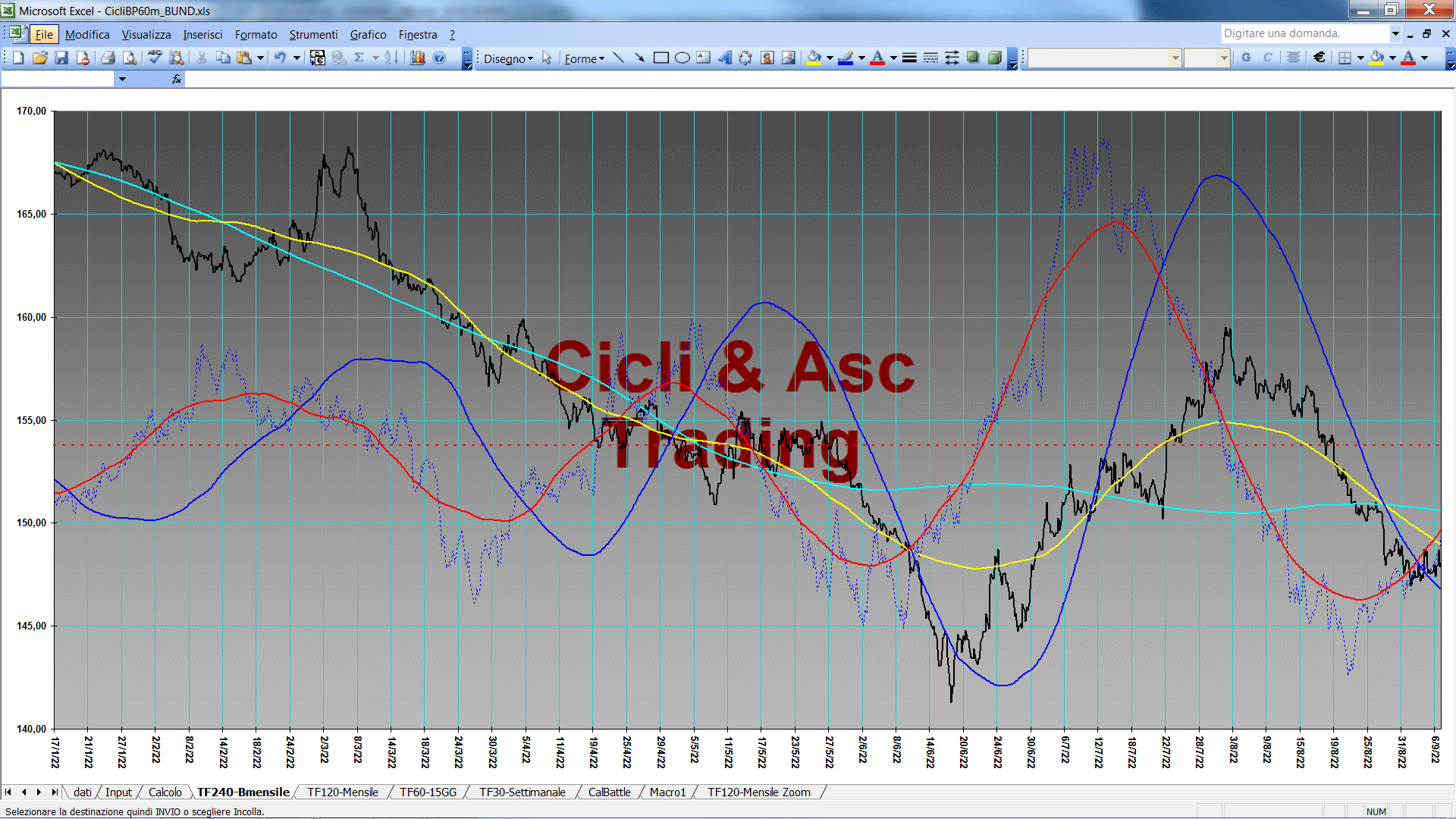Run the spelling check (ABC) icon
Screen dimensions: 1456x819
tap(155, 58)
